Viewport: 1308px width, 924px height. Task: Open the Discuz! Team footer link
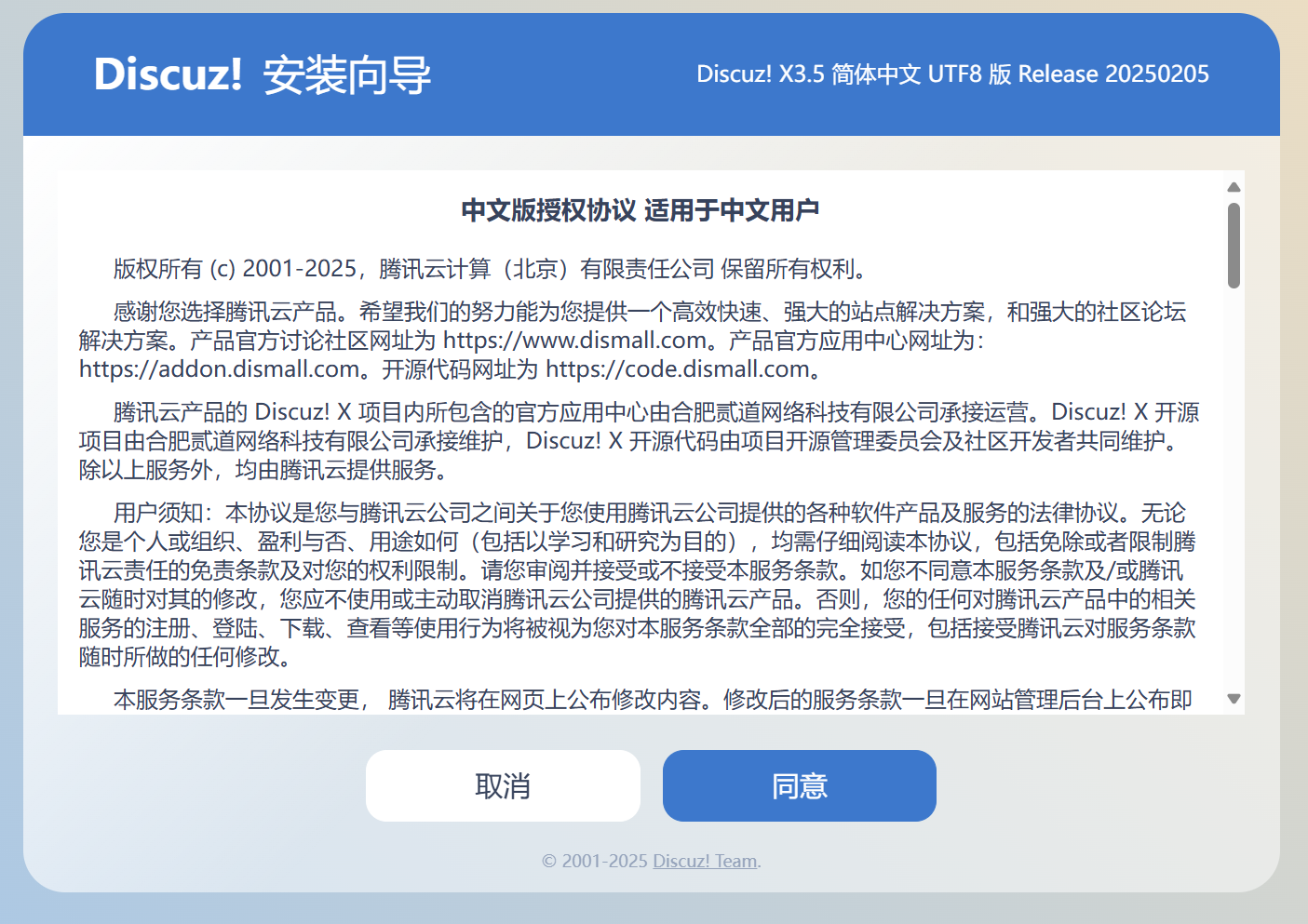click(x=705, y=861)
